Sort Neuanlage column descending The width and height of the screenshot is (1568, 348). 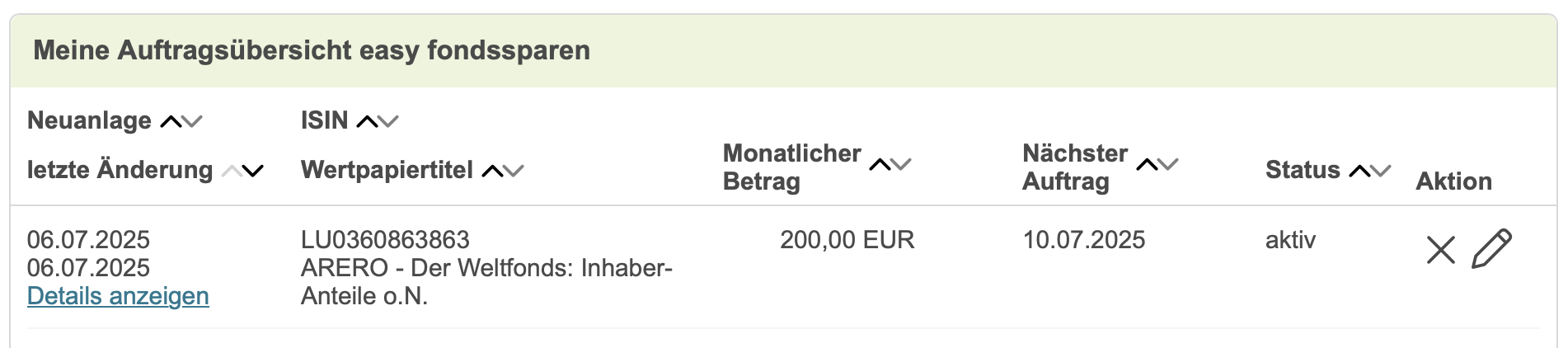193,122
